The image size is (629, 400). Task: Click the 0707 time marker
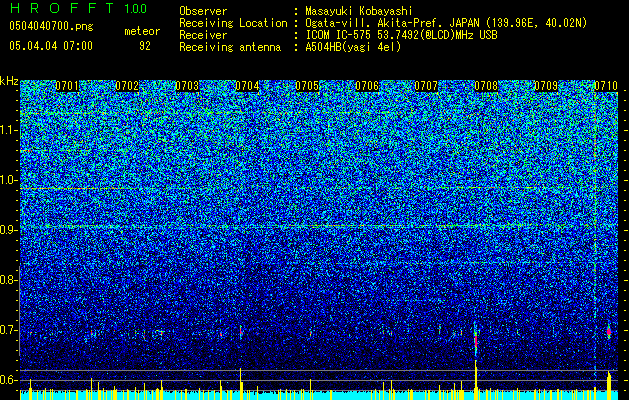coord(426,86)
